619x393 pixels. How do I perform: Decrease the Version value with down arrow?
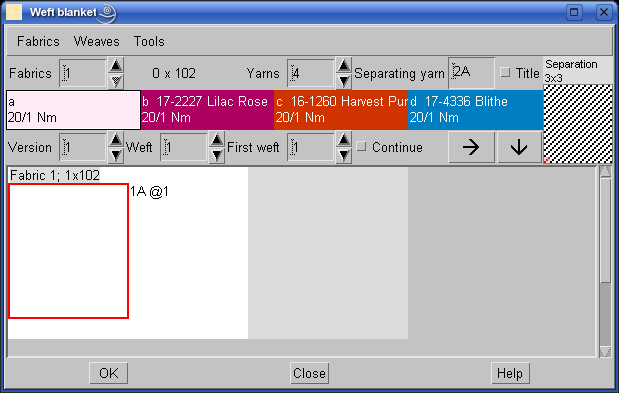coord(116,155)
